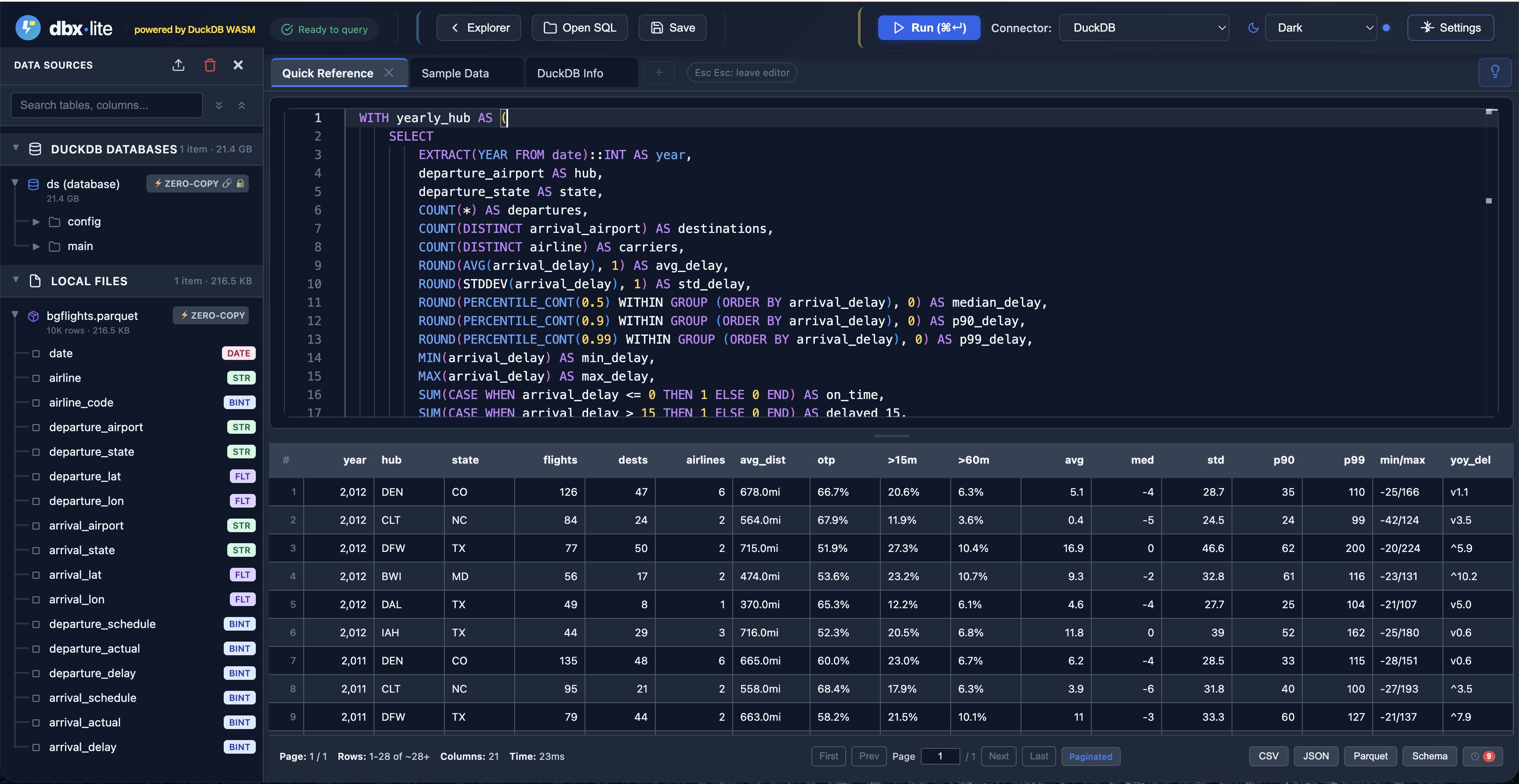Click the add new tab plus icon
Screen dimensions: 1519x784
(659, 73)
